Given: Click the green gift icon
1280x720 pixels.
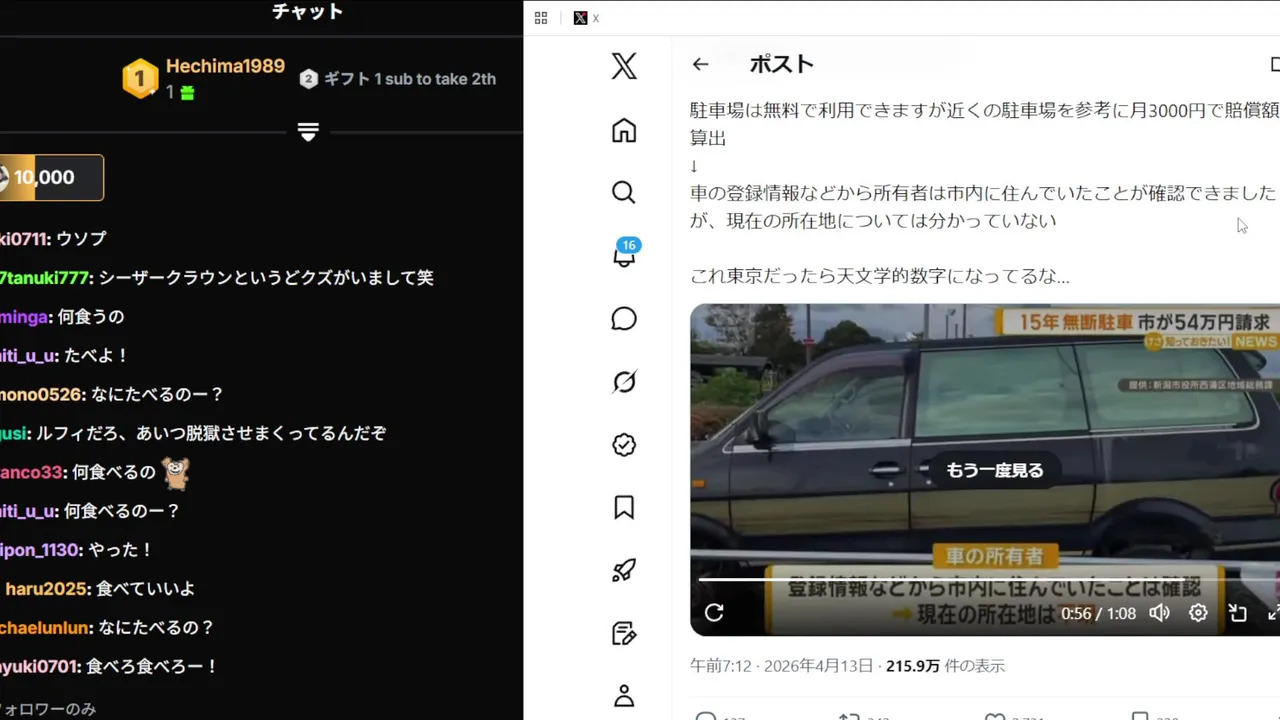Looking at the screenshot, I should 187,93.
